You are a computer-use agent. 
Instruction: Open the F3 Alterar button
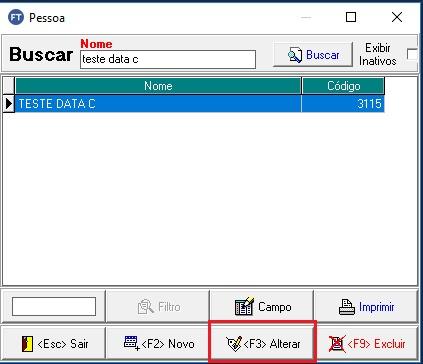[x=262, y=343]
